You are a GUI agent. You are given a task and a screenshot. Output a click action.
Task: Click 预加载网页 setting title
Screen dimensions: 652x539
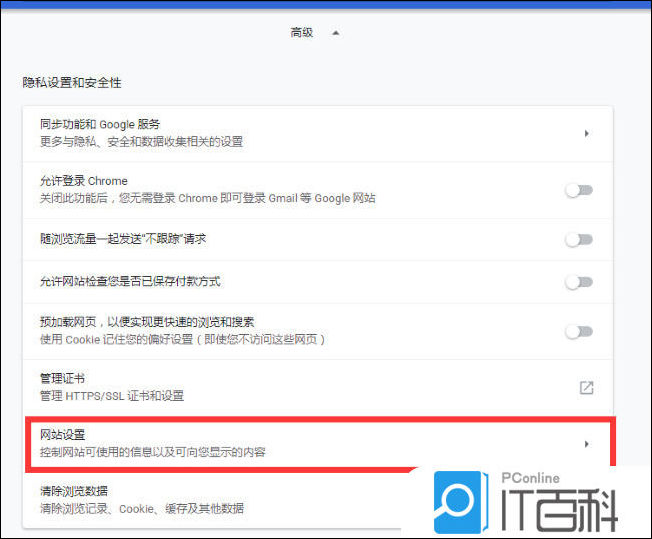point(147,322)
